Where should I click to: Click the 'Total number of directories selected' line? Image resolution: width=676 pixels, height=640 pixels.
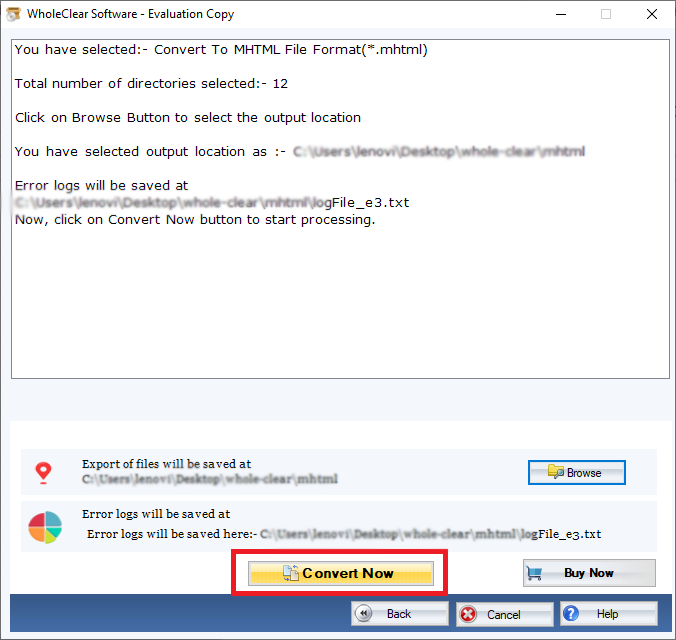(x=151, y=84)
